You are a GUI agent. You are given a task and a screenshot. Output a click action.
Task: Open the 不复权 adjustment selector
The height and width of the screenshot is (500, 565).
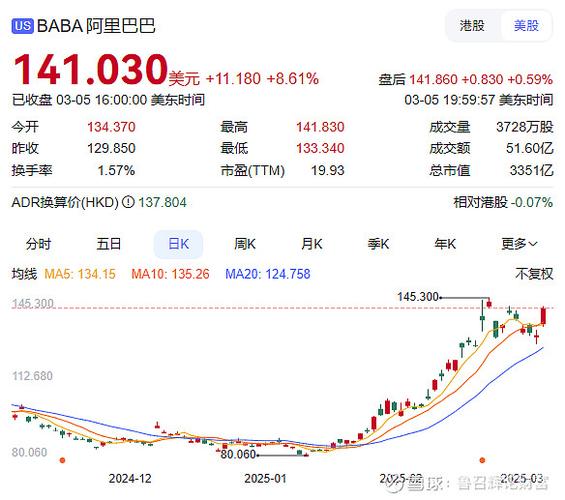coord(534,274)
